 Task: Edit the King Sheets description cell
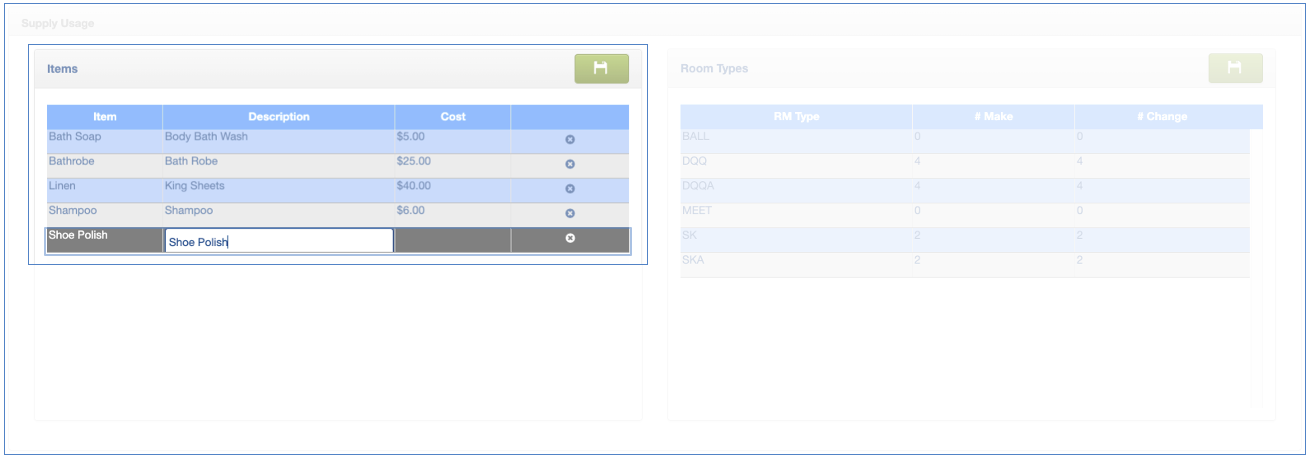tap(278, 187)
